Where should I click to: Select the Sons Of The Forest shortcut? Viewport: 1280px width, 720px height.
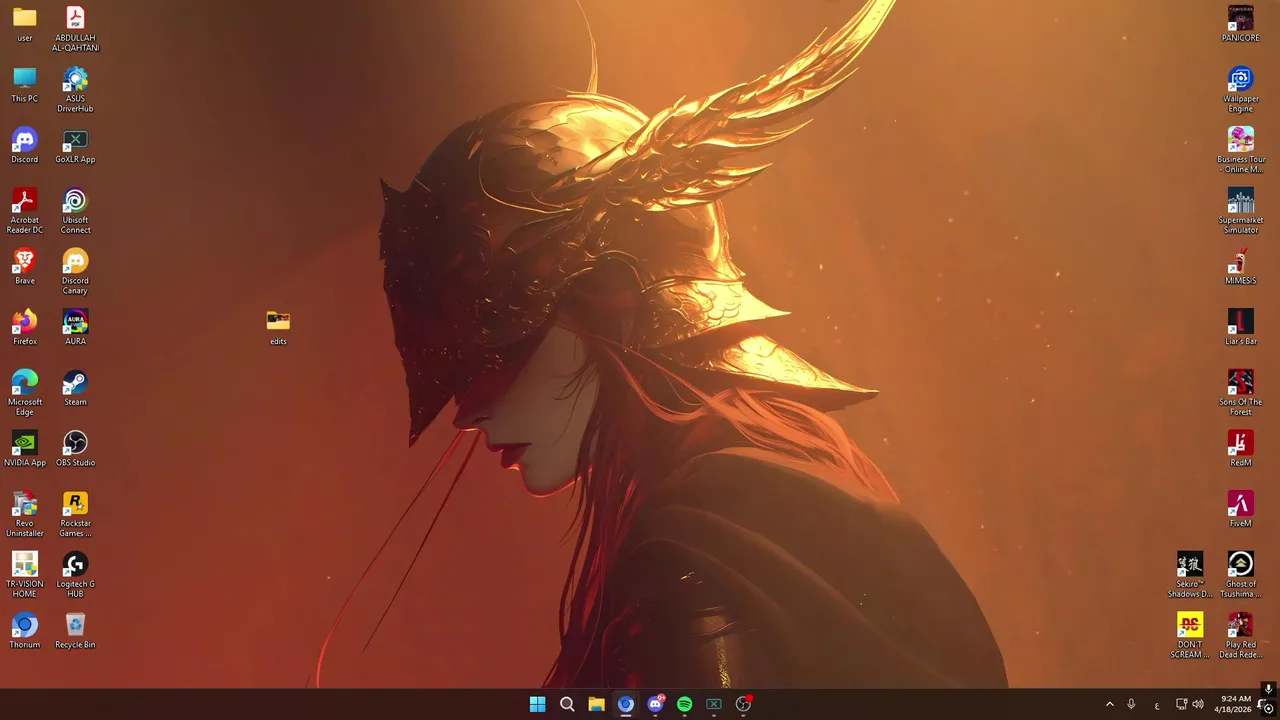[x=1240, y=393]
